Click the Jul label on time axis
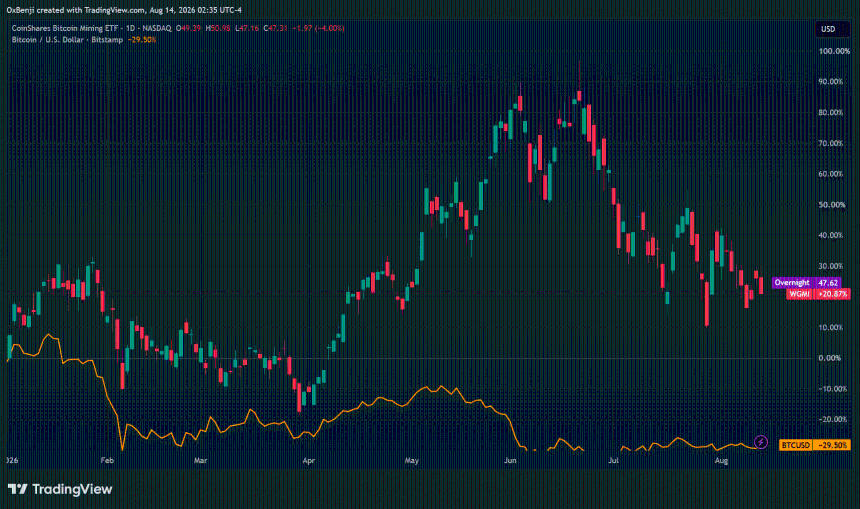860x509 pixels. click(x=613, y=460)
